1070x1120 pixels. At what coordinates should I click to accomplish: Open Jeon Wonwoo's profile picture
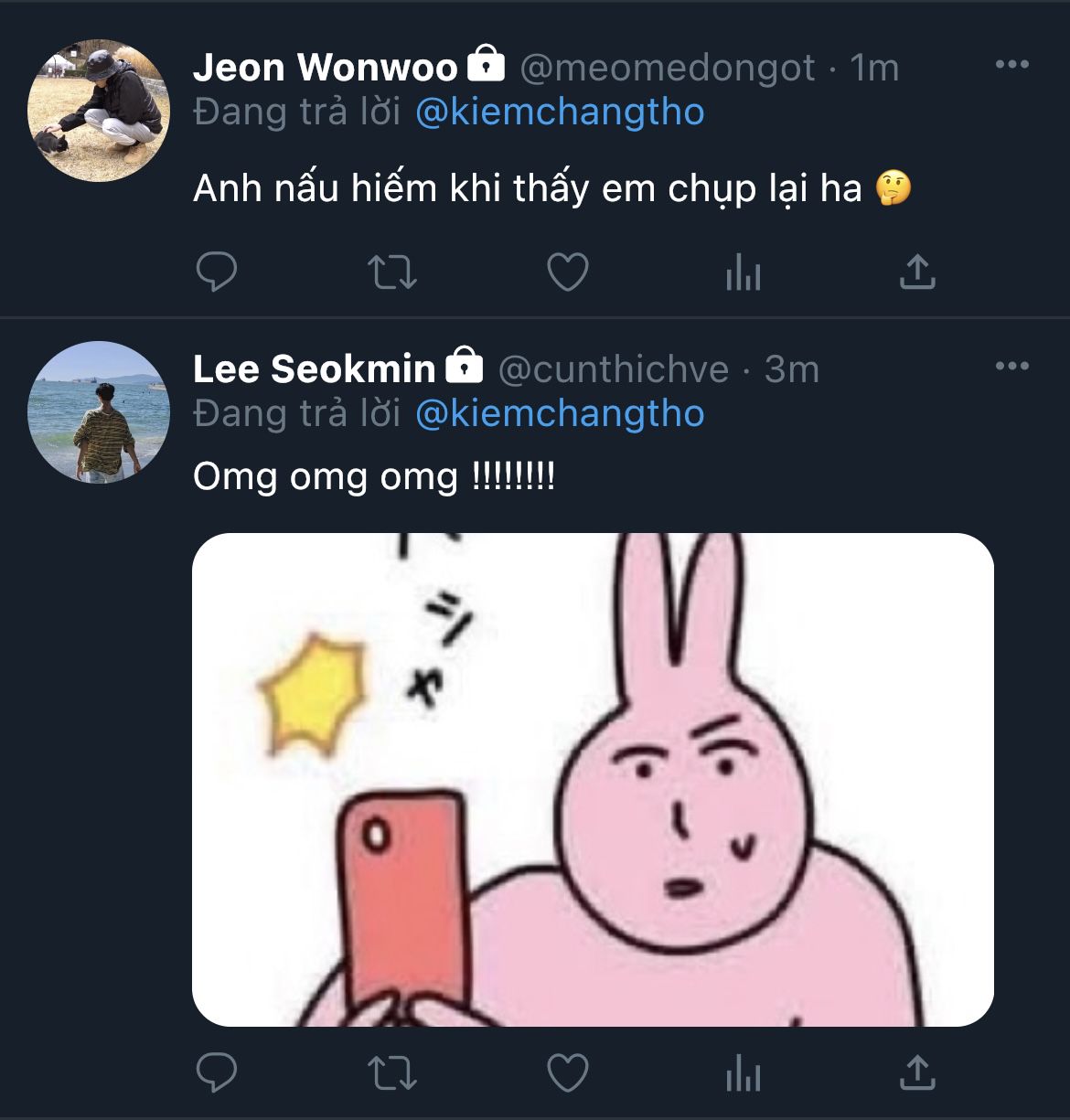click(99, 111)
